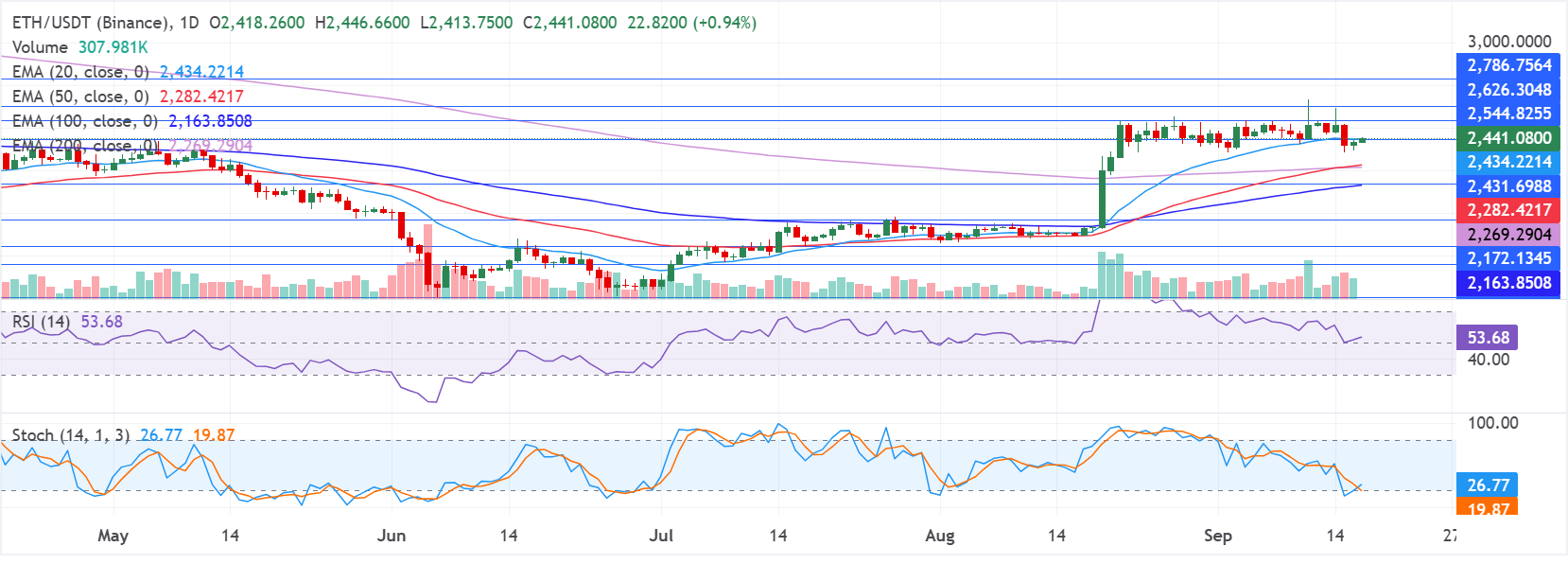Viewport: 1568px width, 564px height.
Task: Click the EMA 100 value 2,163.8508 in legend
Action: [x=210, y=120]
